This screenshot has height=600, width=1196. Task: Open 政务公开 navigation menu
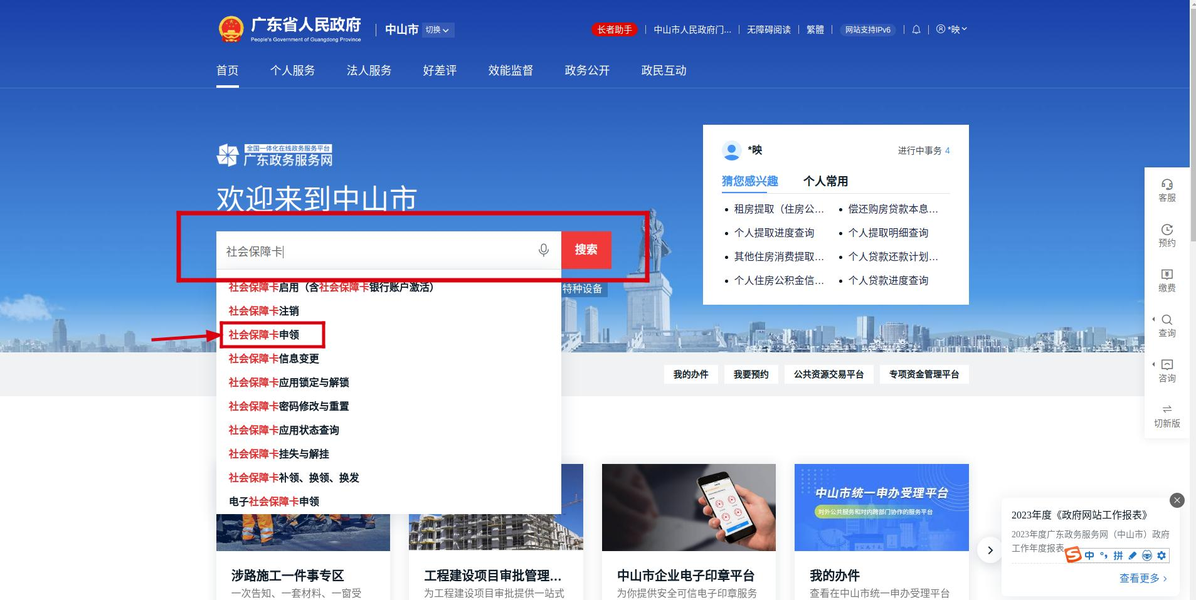pyautogui.click(x=587, y=70)
